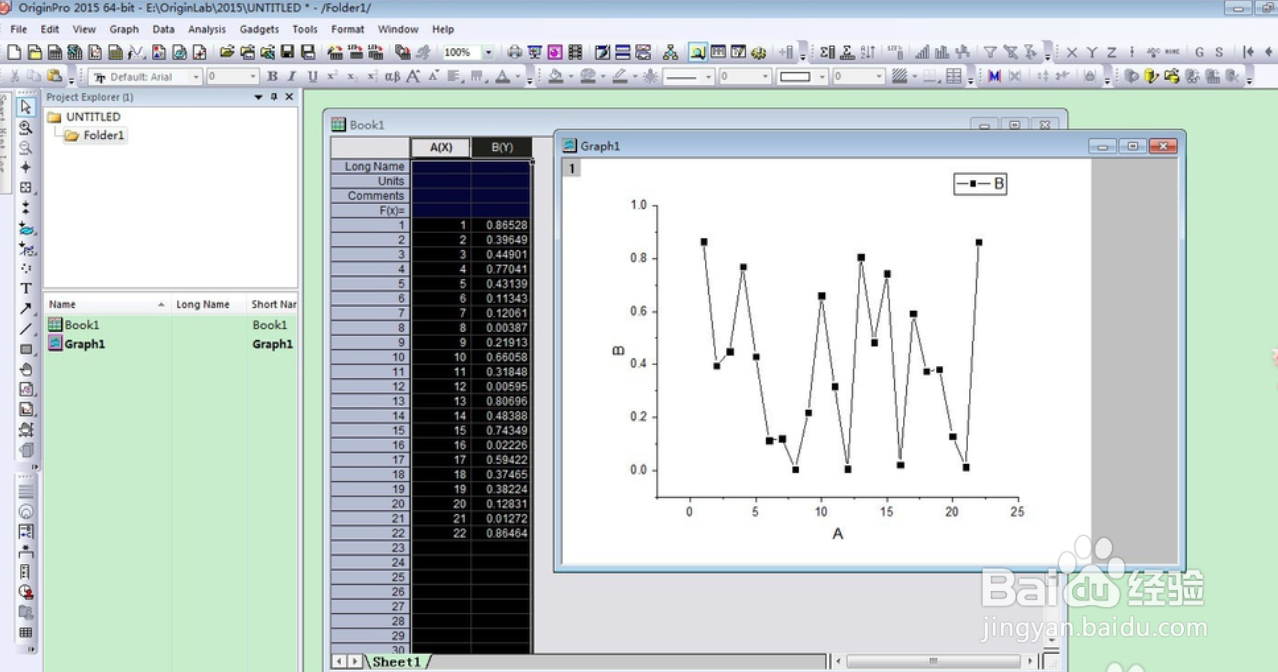Open the Analysis menu

(x=207, y=29)
